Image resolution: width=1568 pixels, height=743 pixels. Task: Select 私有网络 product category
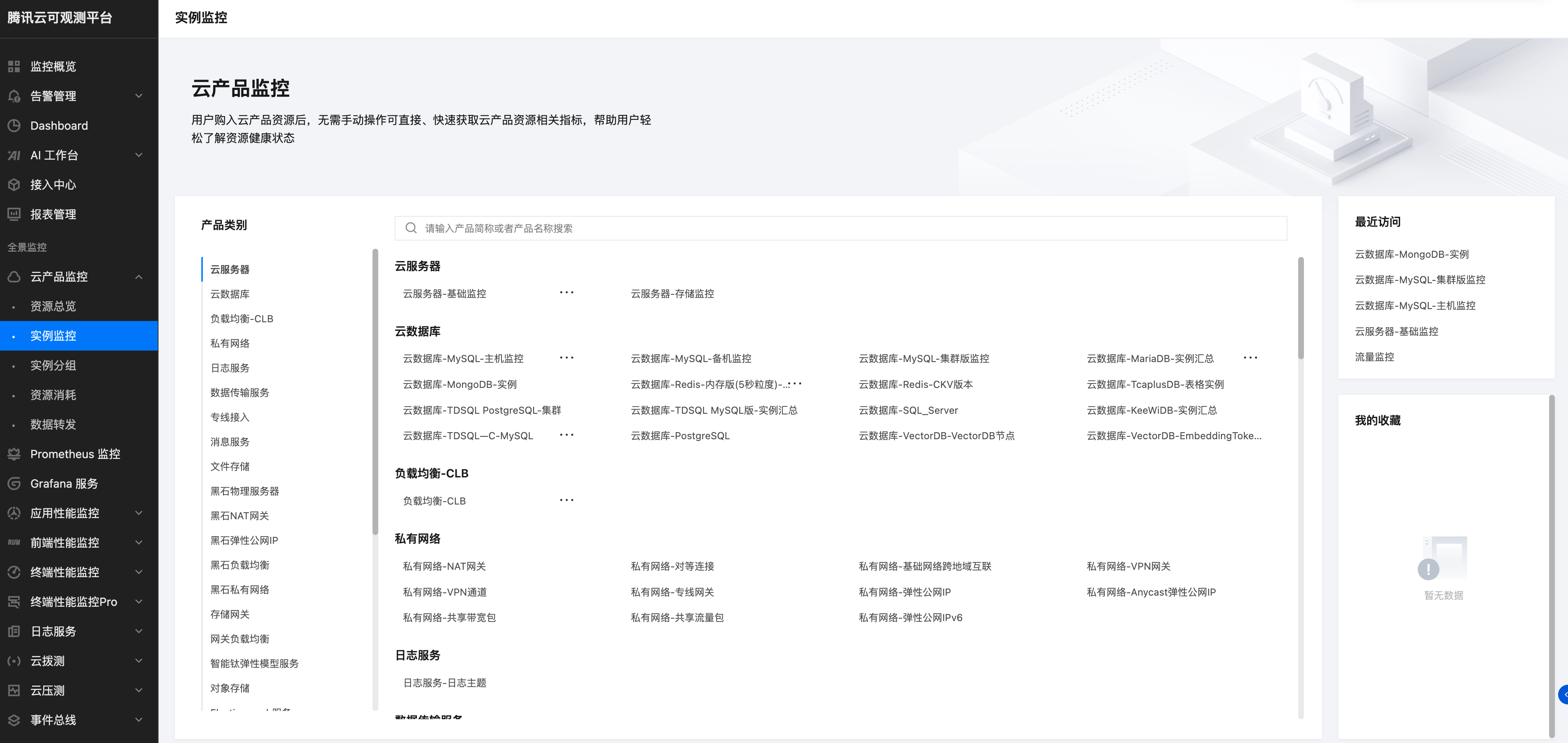(230, 343)
